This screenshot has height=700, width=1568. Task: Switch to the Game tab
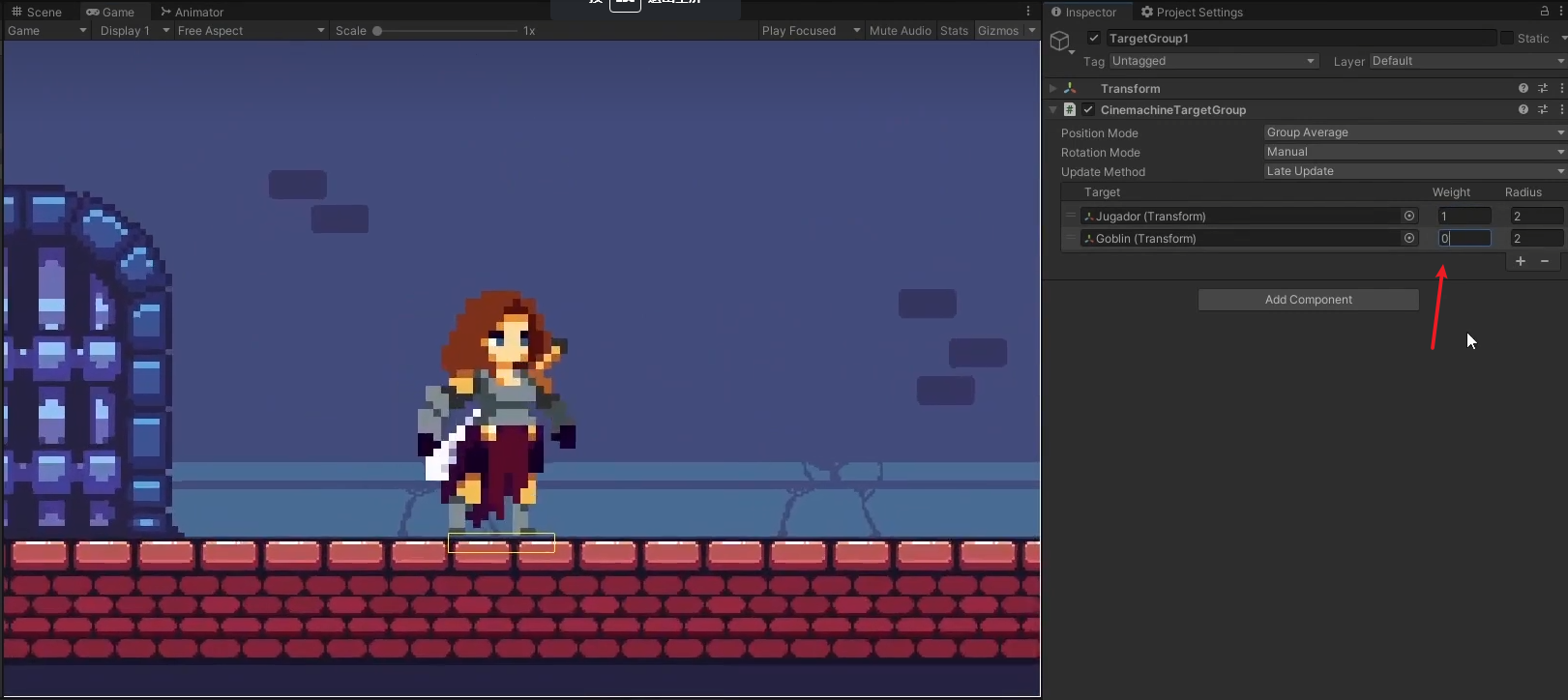tap(110, 12)
